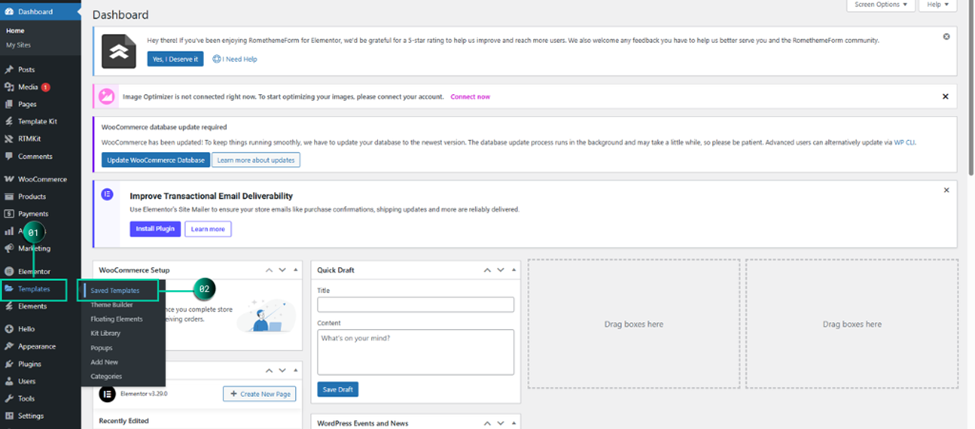This screenshot has height=429, width=975.
Task: Click the I Need Help link
Action: pos(234,59)
